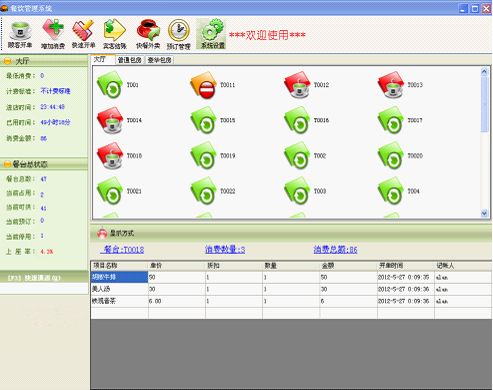Viewport: 493px width, 390px height.
Task: Click the 消费总额:86 link
Action: pos(335,249)
